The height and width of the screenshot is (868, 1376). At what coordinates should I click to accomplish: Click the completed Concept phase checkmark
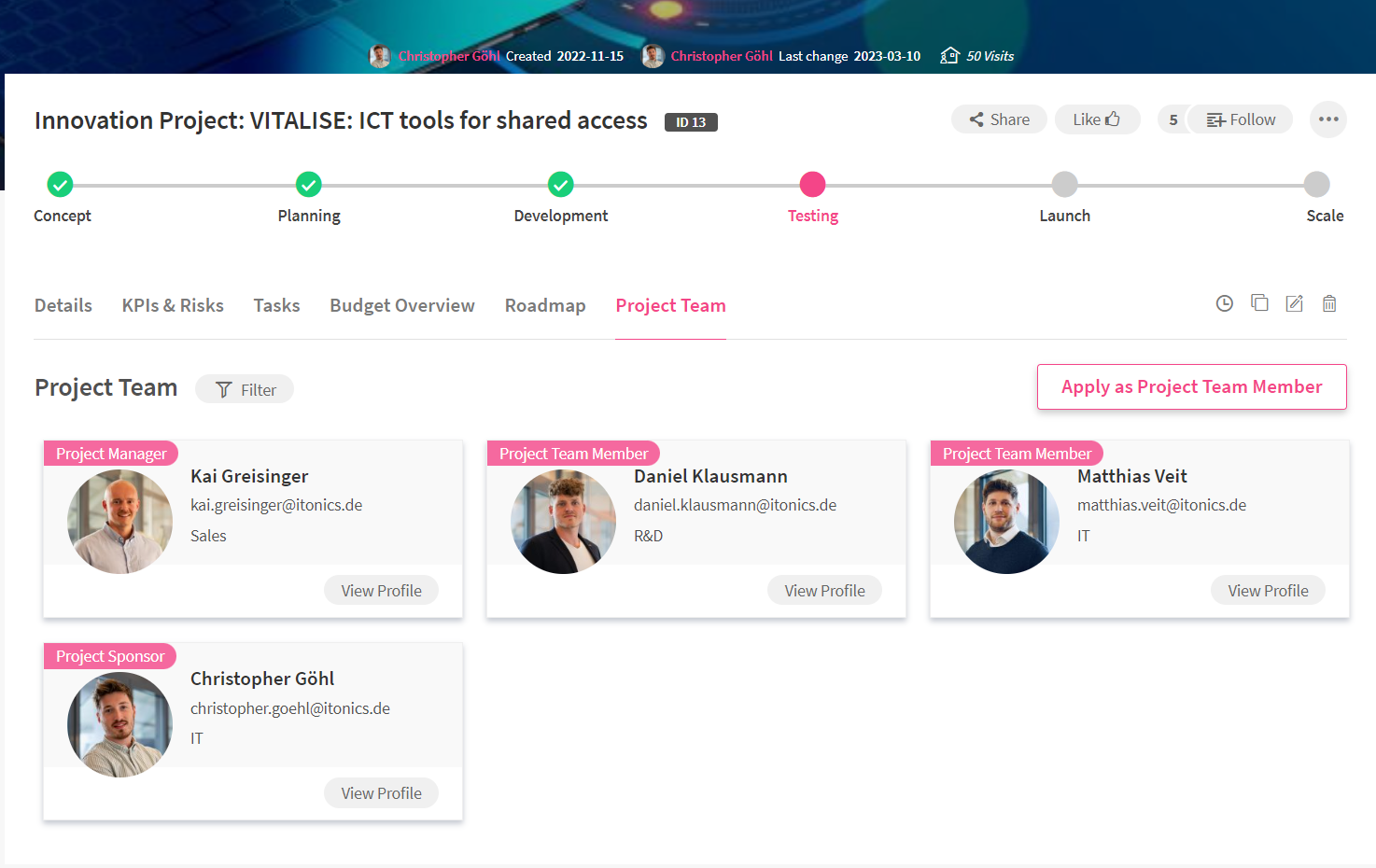(60, 185)
